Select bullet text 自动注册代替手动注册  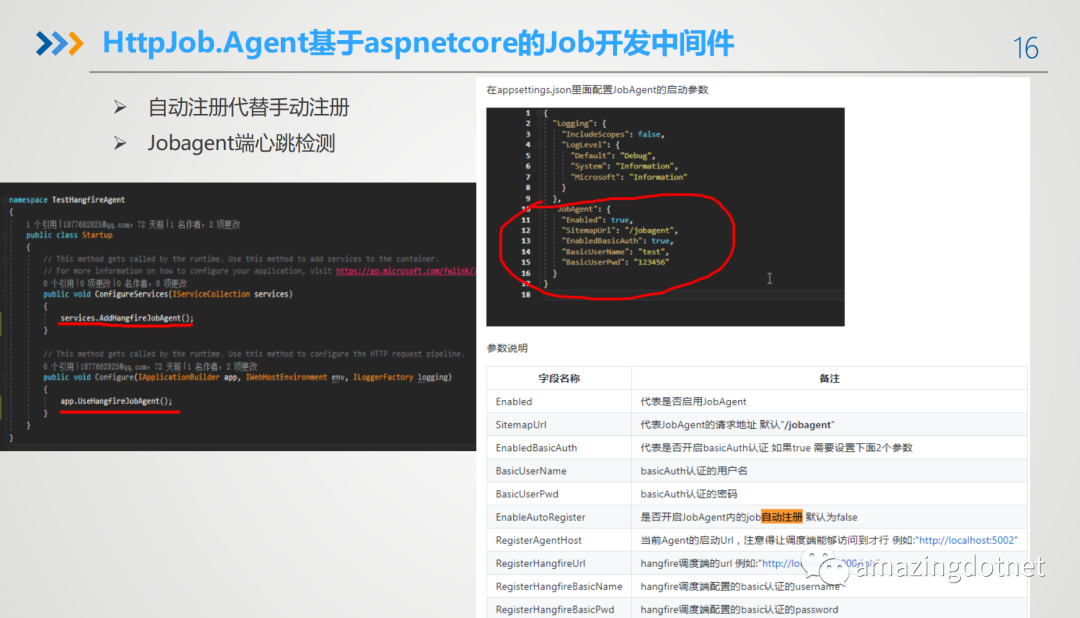click(249, 107)
